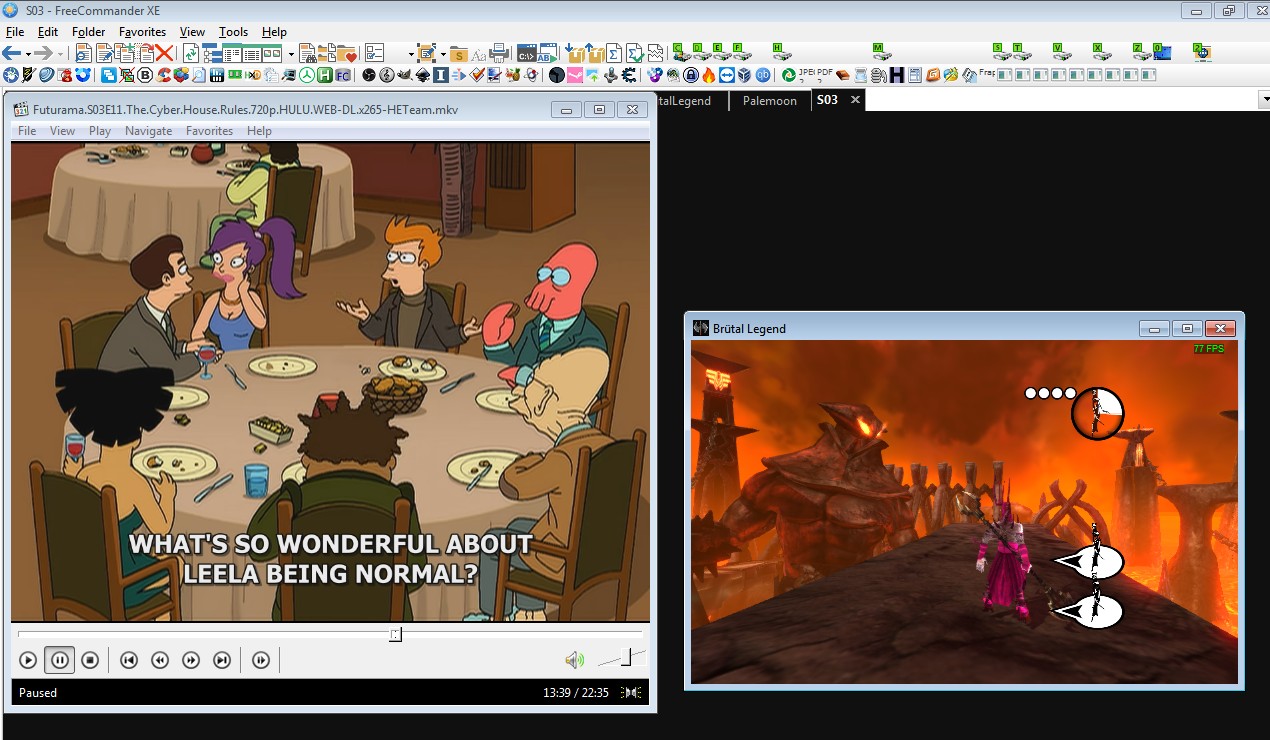The height and width of the screenshot is (740, 1270).
Task: Mute the media player speaker icon
Action: (574, 660)
